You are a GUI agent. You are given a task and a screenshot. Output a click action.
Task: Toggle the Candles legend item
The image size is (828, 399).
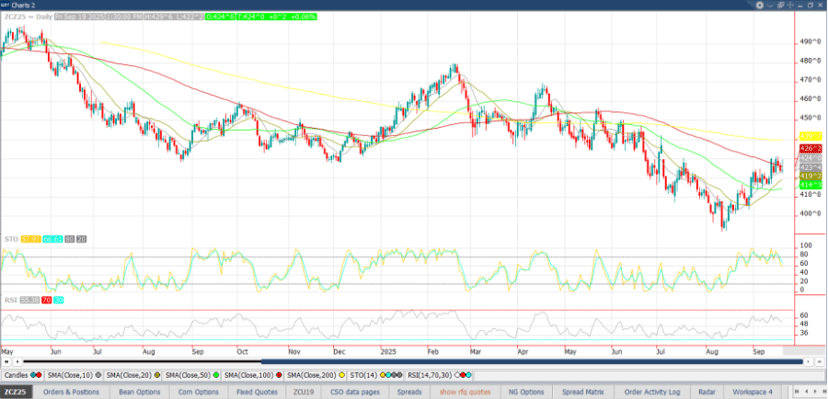(22, 376)
